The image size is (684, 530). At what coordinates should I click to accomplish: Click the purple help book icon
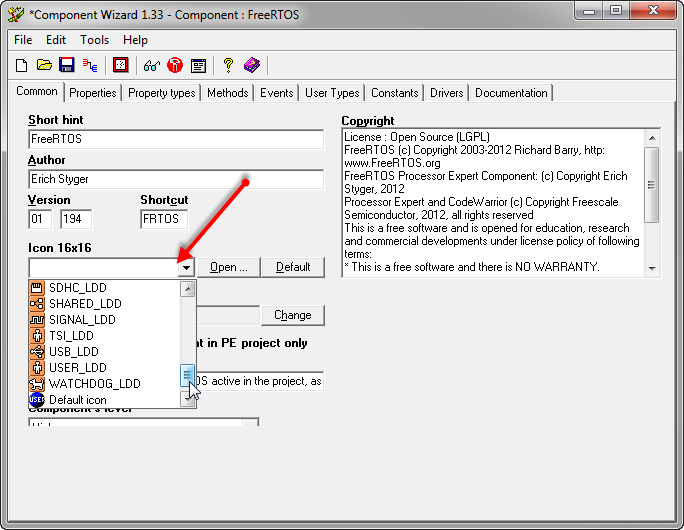point(252,65)
